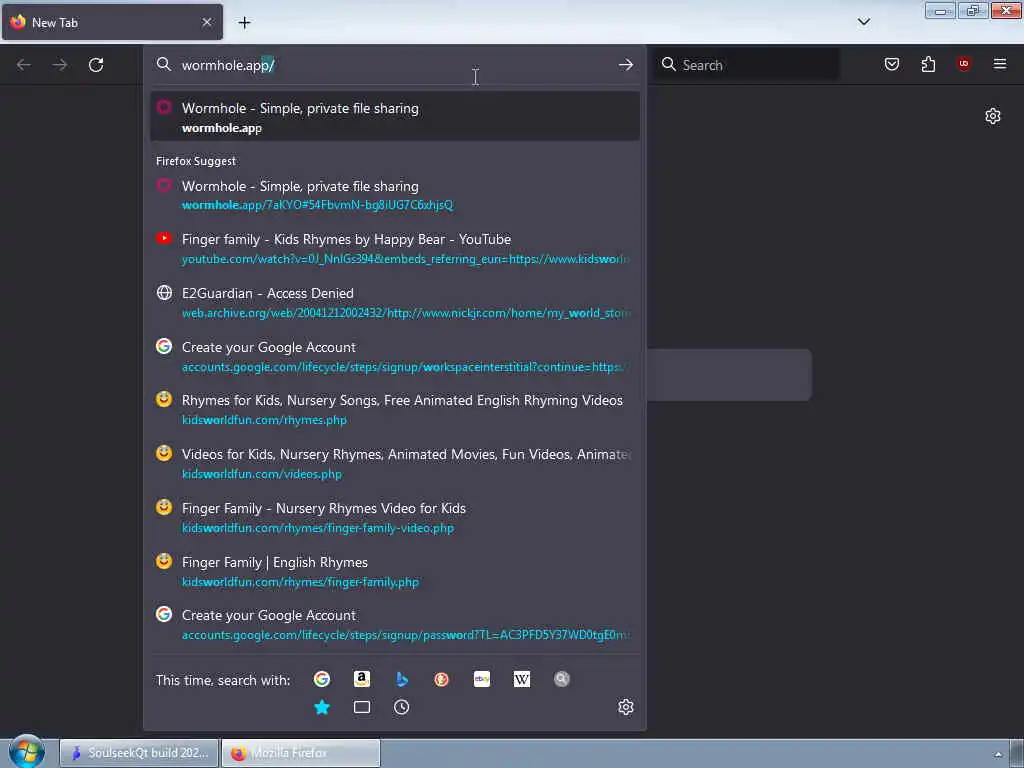Open the Firefox application menu
The image size is (1024, 768).
(999, 64)
